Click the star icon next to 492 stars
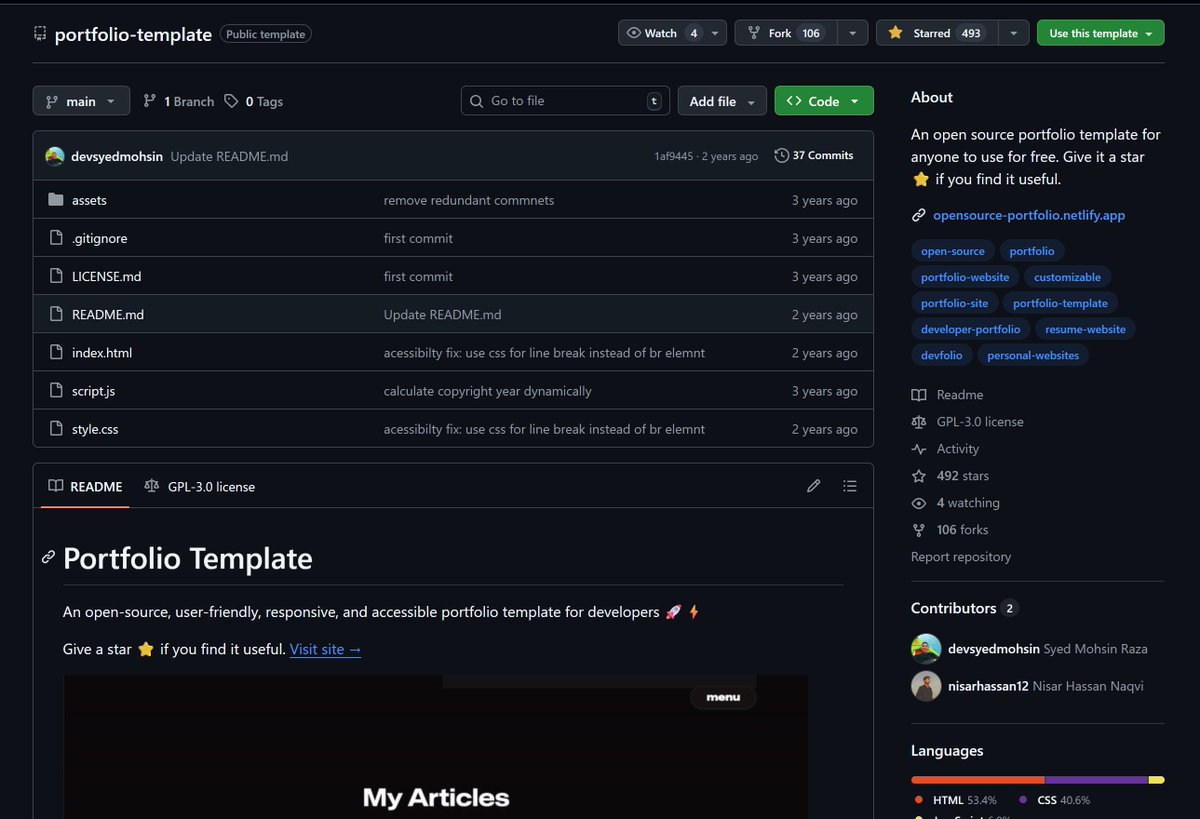 click(919, 476)
